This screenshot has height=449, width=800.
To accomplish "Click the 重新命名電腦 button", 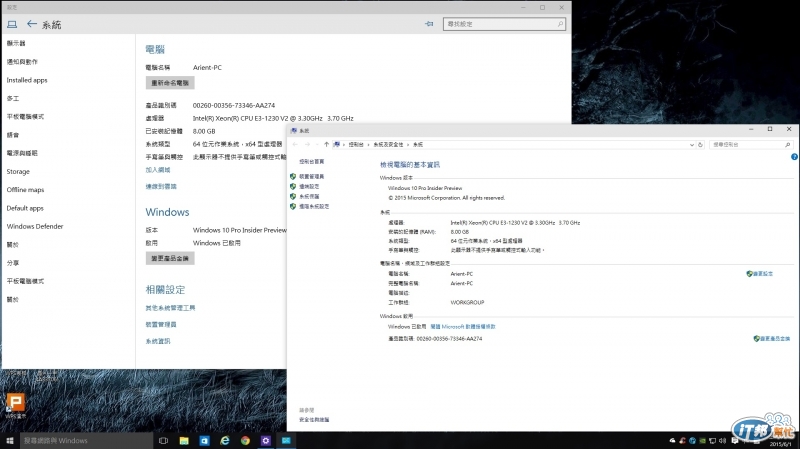I will pos(170,83).
